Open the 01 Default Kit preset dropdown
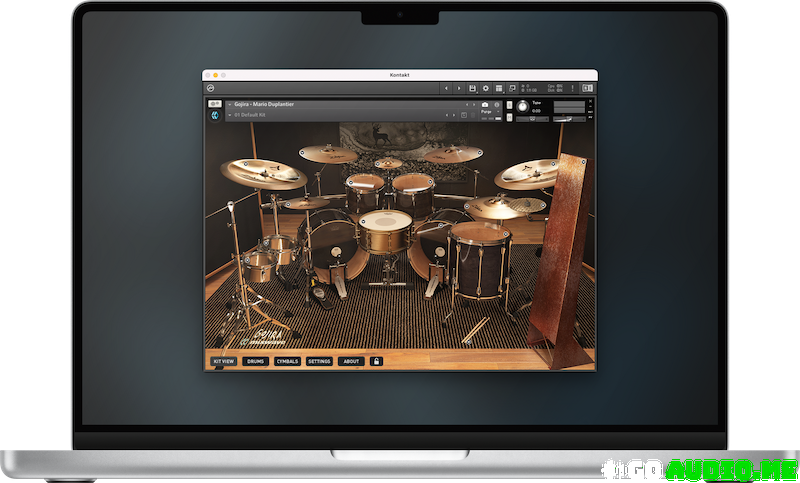Screen dimensions: 800x483 [x=229, y=115]
